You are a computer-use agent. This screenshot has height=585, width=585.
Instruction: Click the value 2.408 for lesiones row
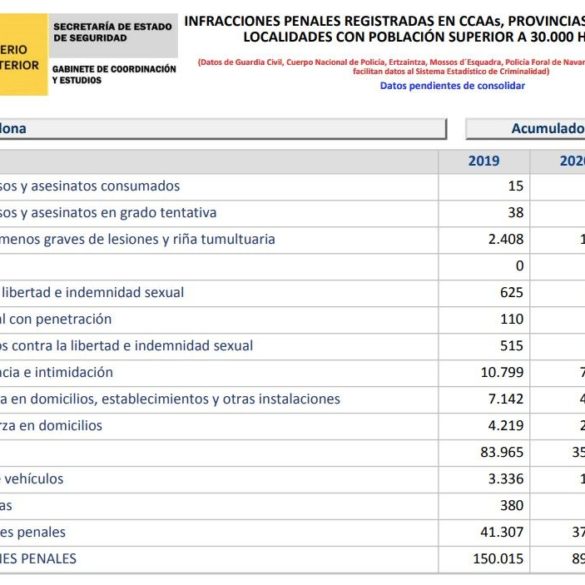[x=506, y=239]
